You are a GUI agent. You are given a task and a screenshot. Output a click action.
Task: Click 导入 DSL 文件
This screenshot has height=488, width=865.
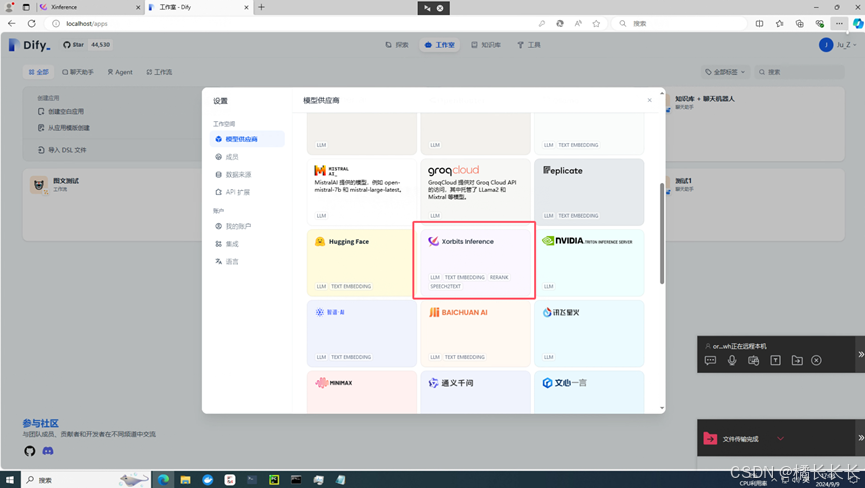coord(62,150)
